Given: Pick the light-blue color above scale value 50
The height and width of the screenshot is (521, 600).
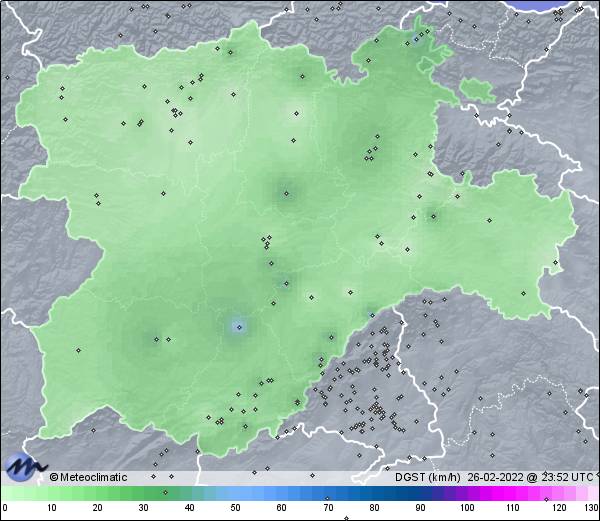Looking at the screenshot, I should tap(235, 493).
